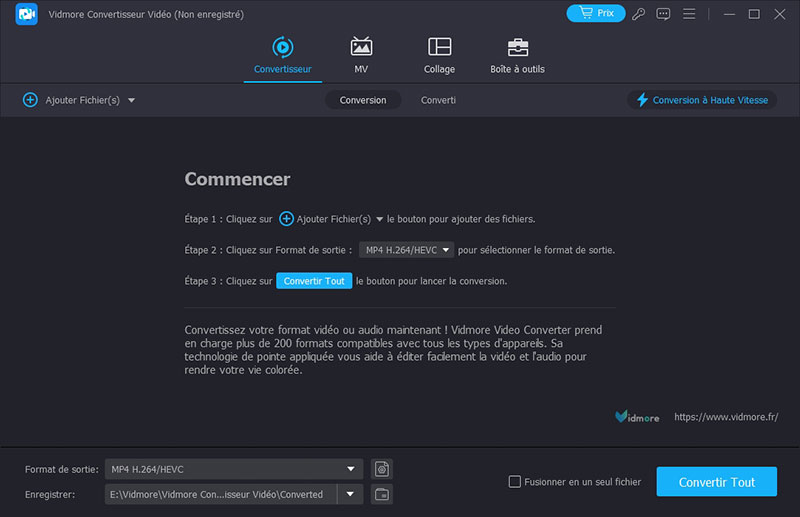Expand the Enregistrer path dropdown arrow
Screen dimensions: 800x517
[350, 494]
